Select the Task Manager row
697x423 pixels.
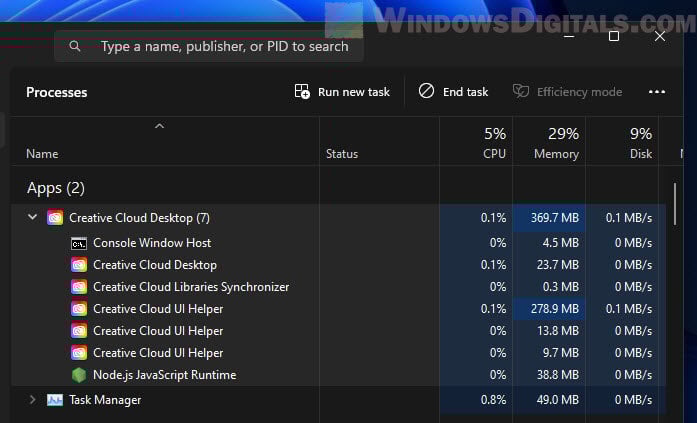(338, 400)
